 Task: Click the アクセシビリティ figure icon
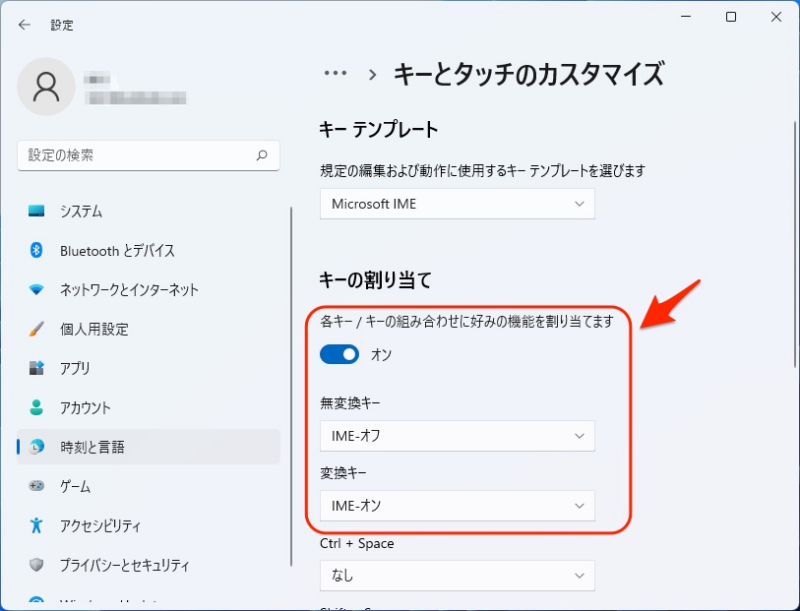[x=36, y=525]
